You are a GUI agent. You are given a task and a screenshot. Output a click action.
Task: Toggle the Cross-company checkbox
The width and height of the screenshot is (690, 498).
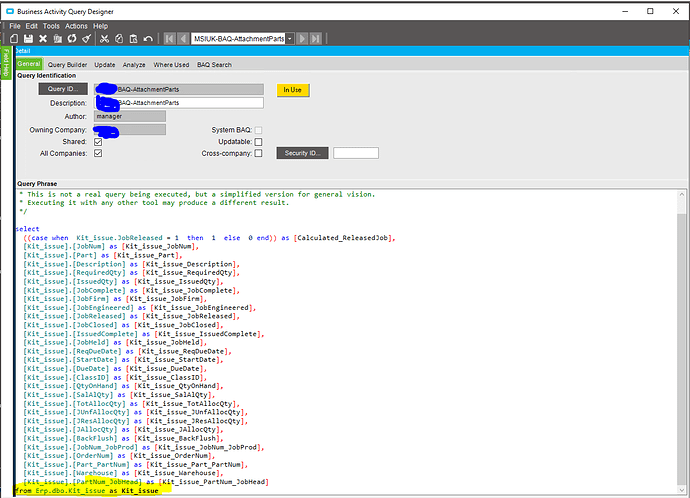point(258,153)
